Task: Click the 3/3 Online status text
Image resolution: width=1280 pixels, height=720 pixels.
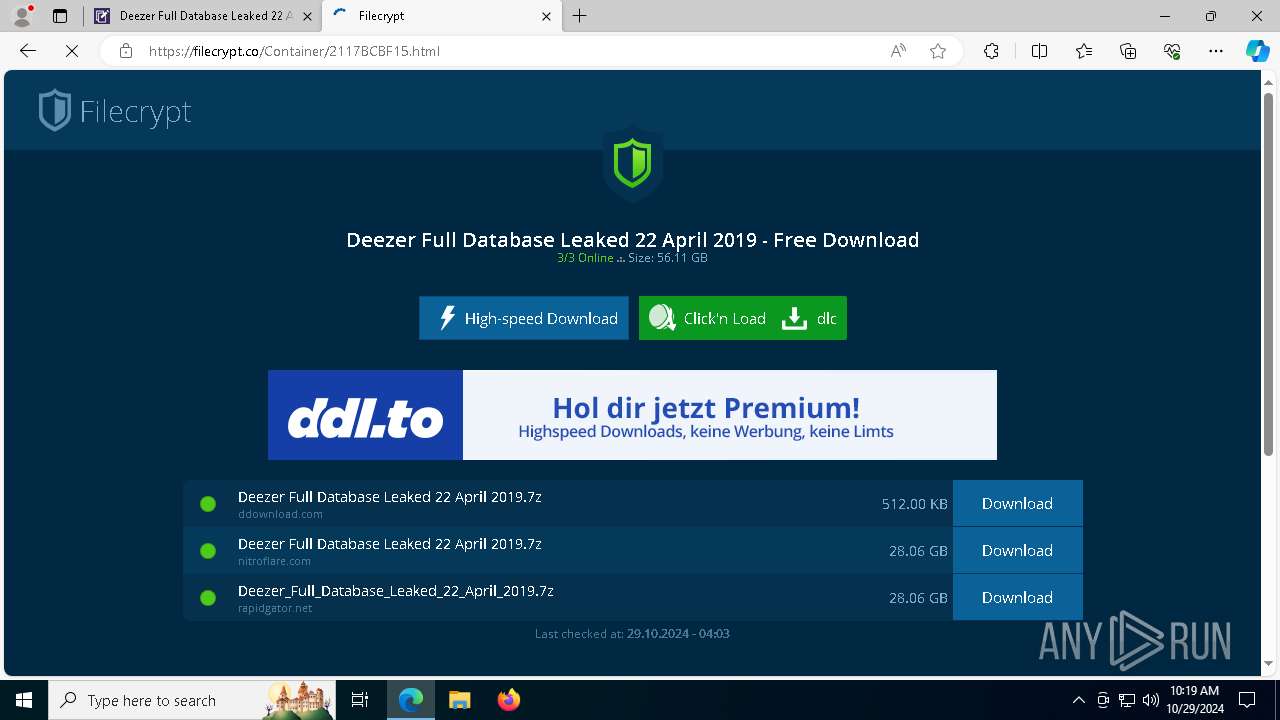Action: (585, 258)
